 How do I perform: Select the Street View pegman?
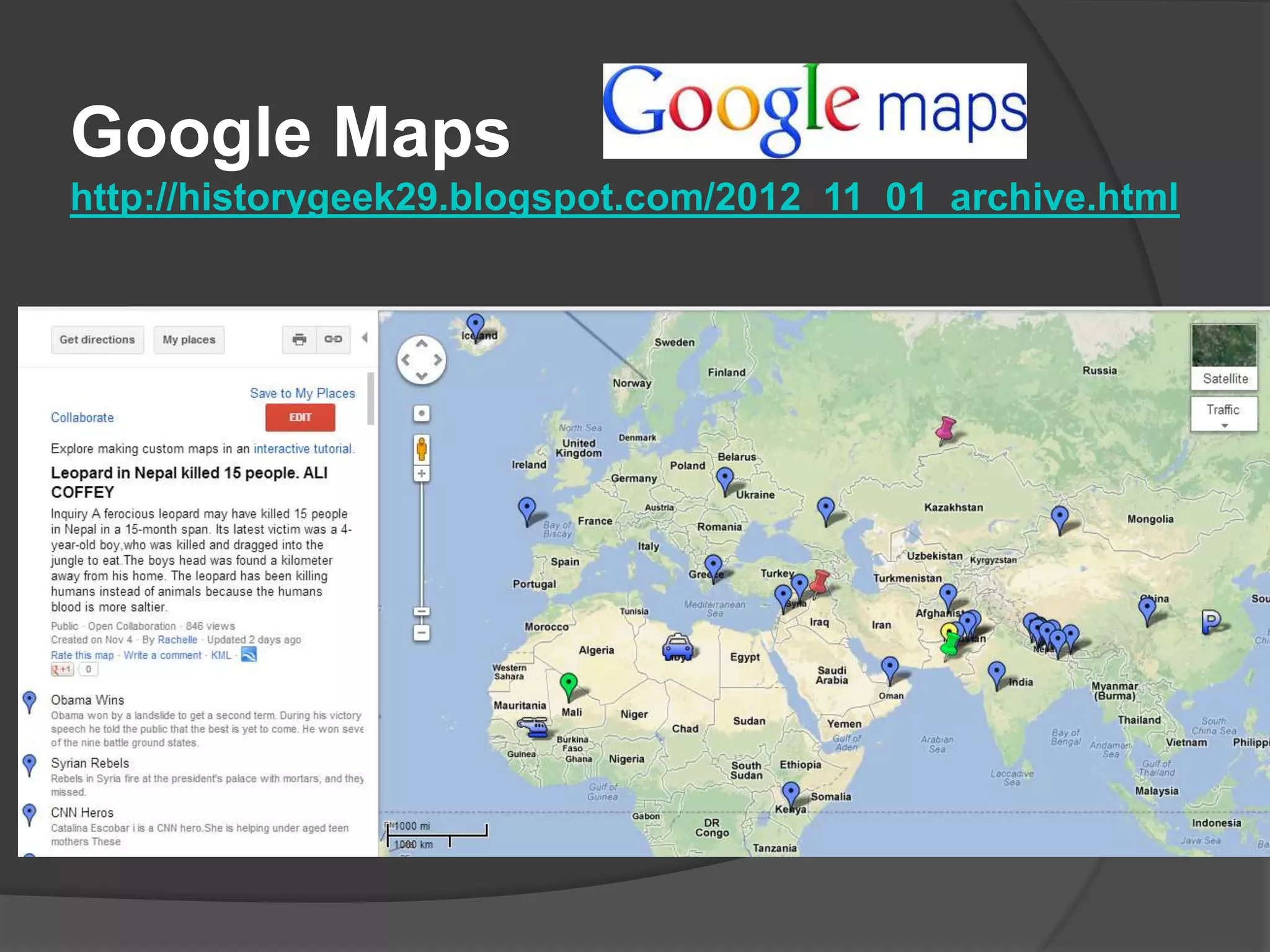click(422, 449)
